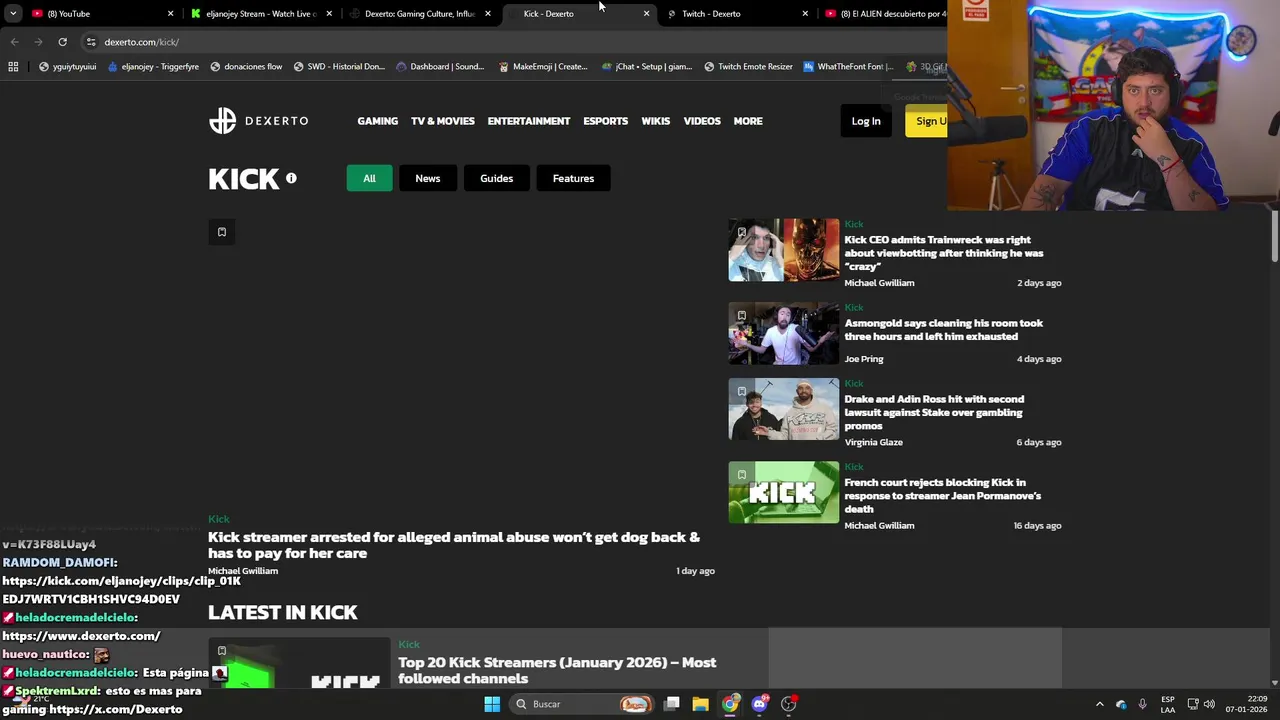Viewport: 1280px width, 720px height.
Task: View site information icon in the address bar
Action: [91, 42]
